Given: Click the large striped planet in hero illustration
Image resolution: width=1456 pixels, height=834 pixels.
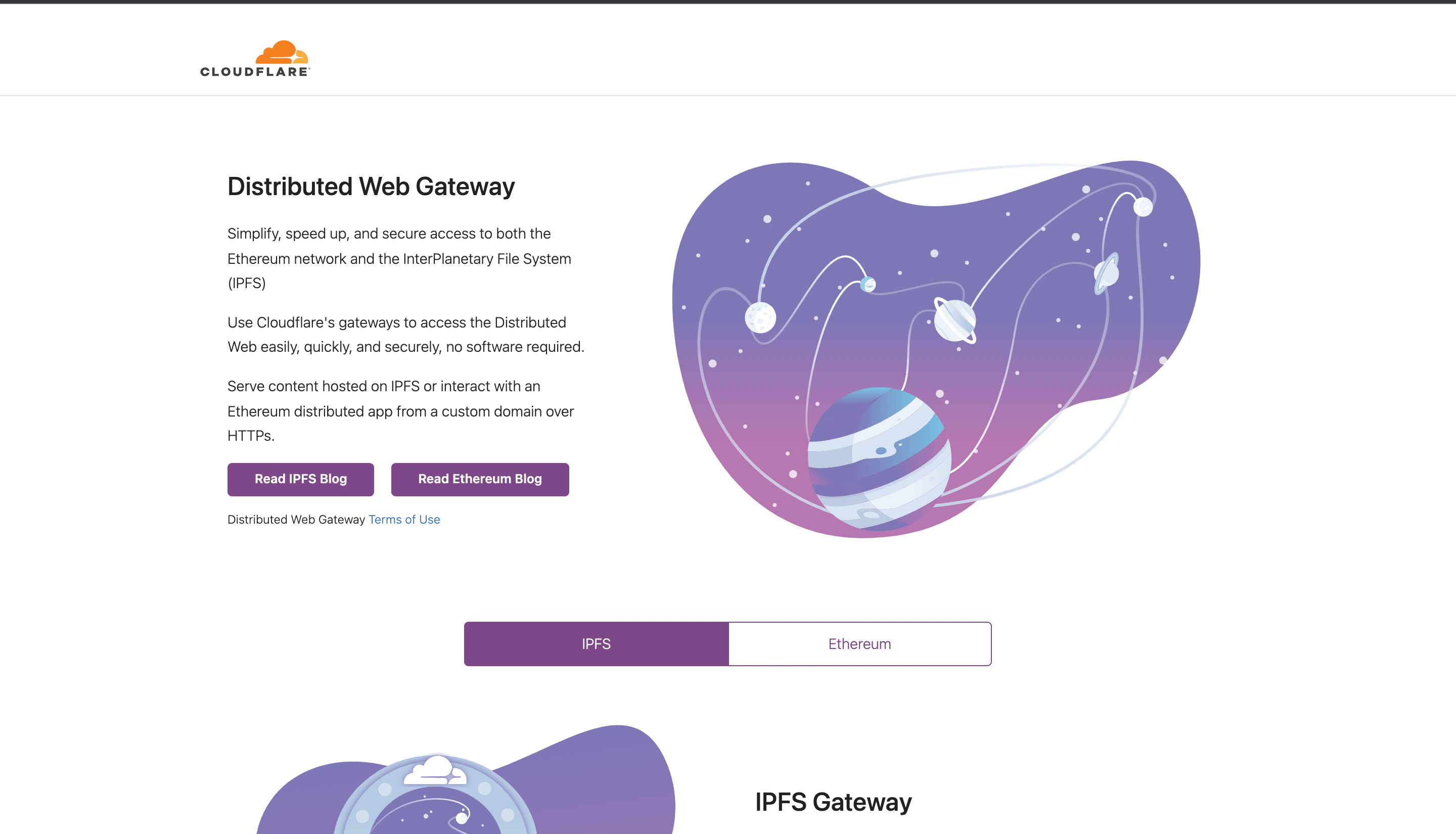Looking at the screenshot, I should coord(879,459).
